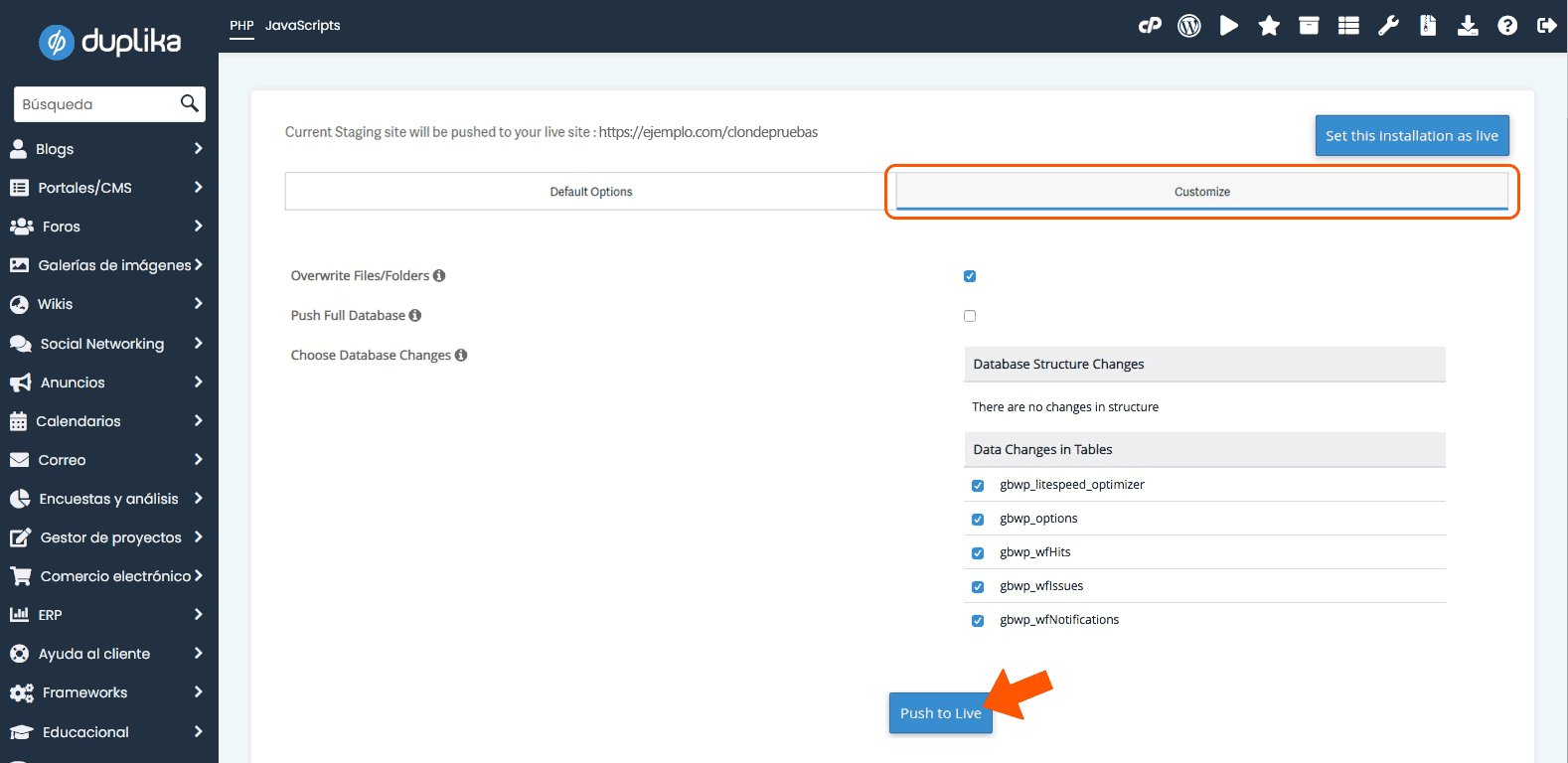Open the help question mark icon

(1507, 26)
